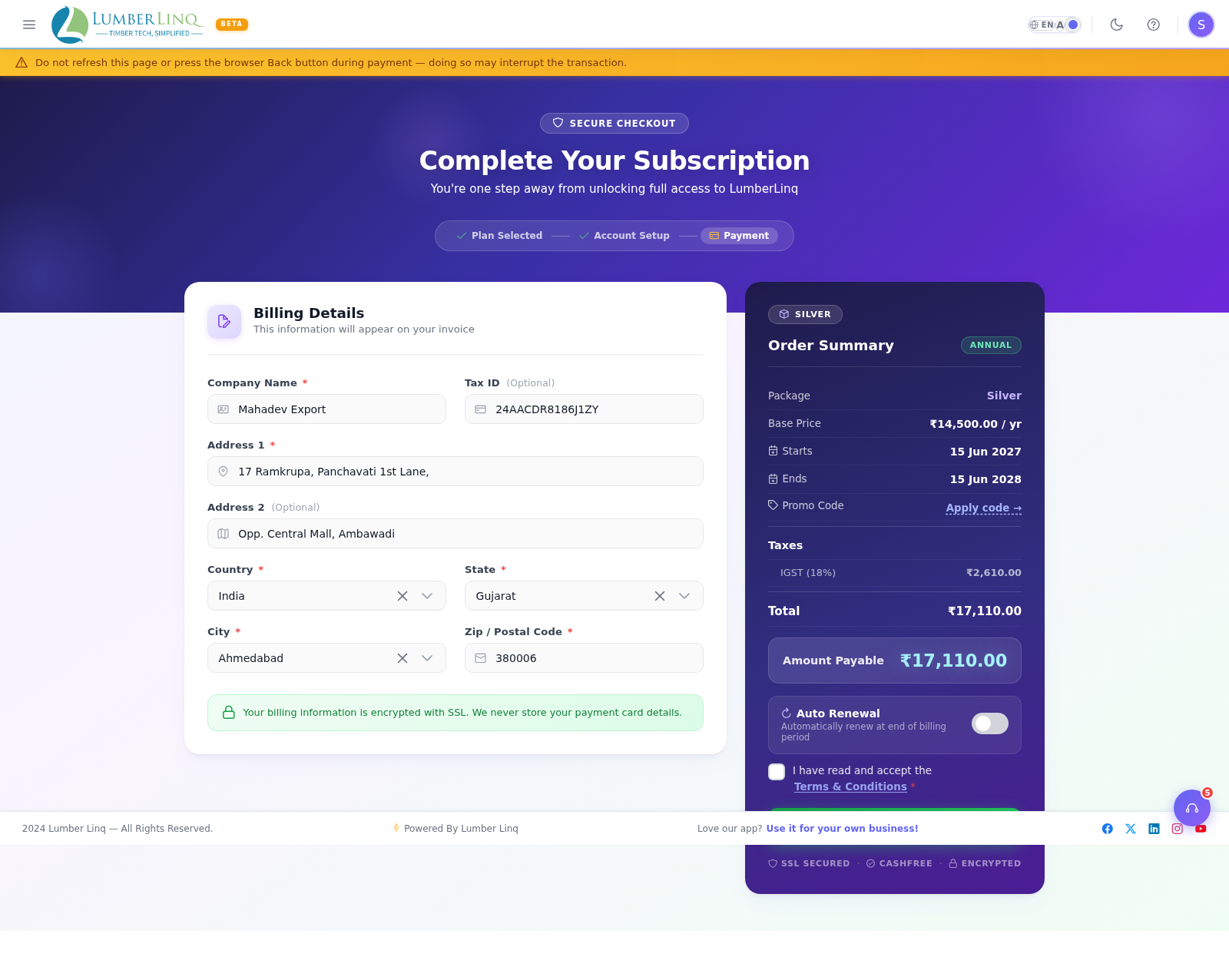The image size is (1229, 980).
Task: Switch to dark mode with moon icon
Action: tap(1117, 25)
